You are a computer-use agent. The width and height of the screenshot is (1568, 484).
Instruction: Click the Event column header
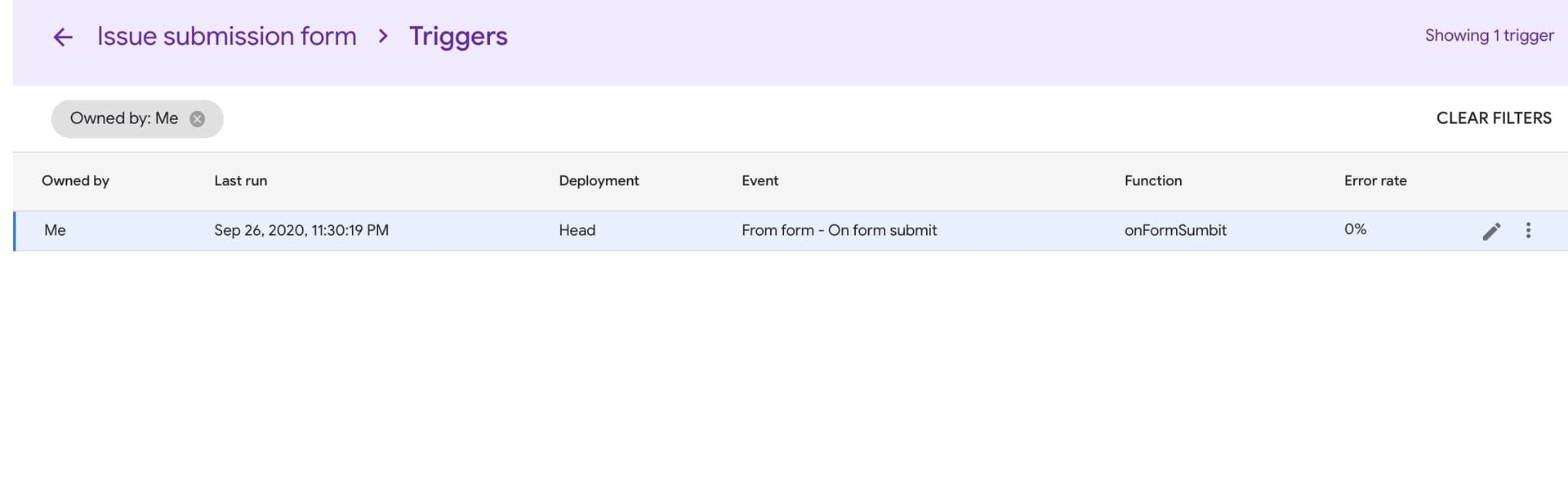[x=759, y=181]
